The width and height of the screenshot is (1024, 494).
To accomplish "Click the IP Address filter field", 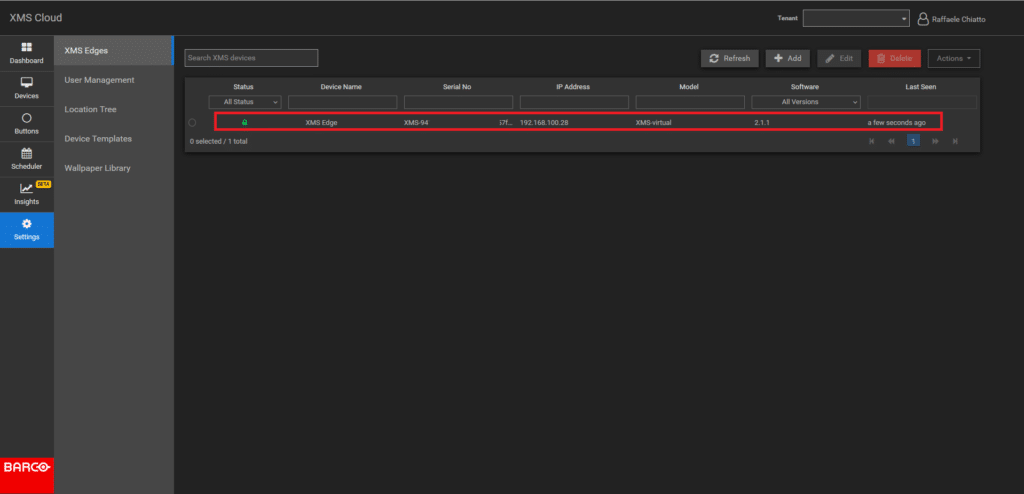I will click(574, 102).
